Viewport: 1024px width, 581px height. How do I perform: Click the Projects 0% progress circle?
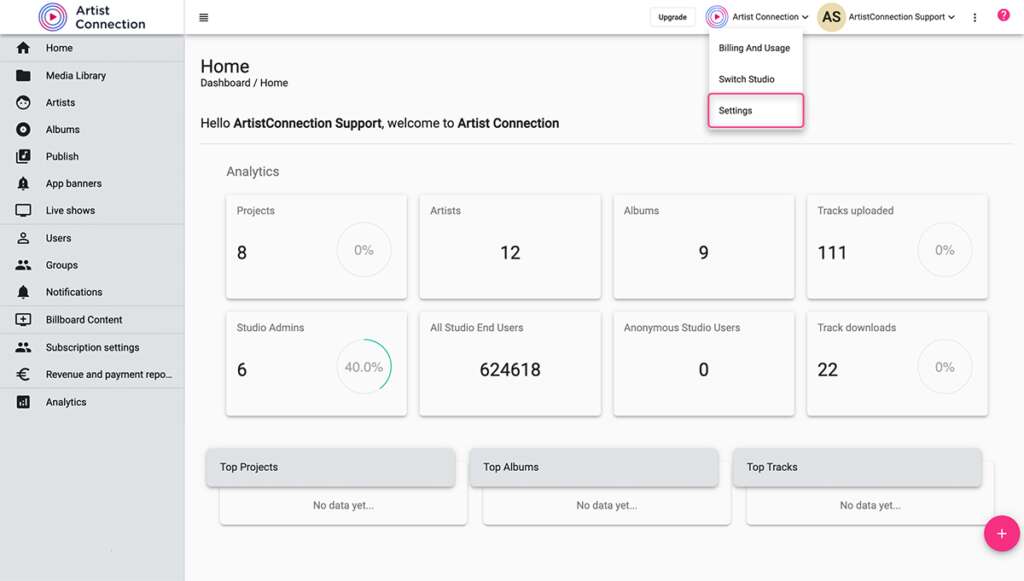tap(364, 249)
